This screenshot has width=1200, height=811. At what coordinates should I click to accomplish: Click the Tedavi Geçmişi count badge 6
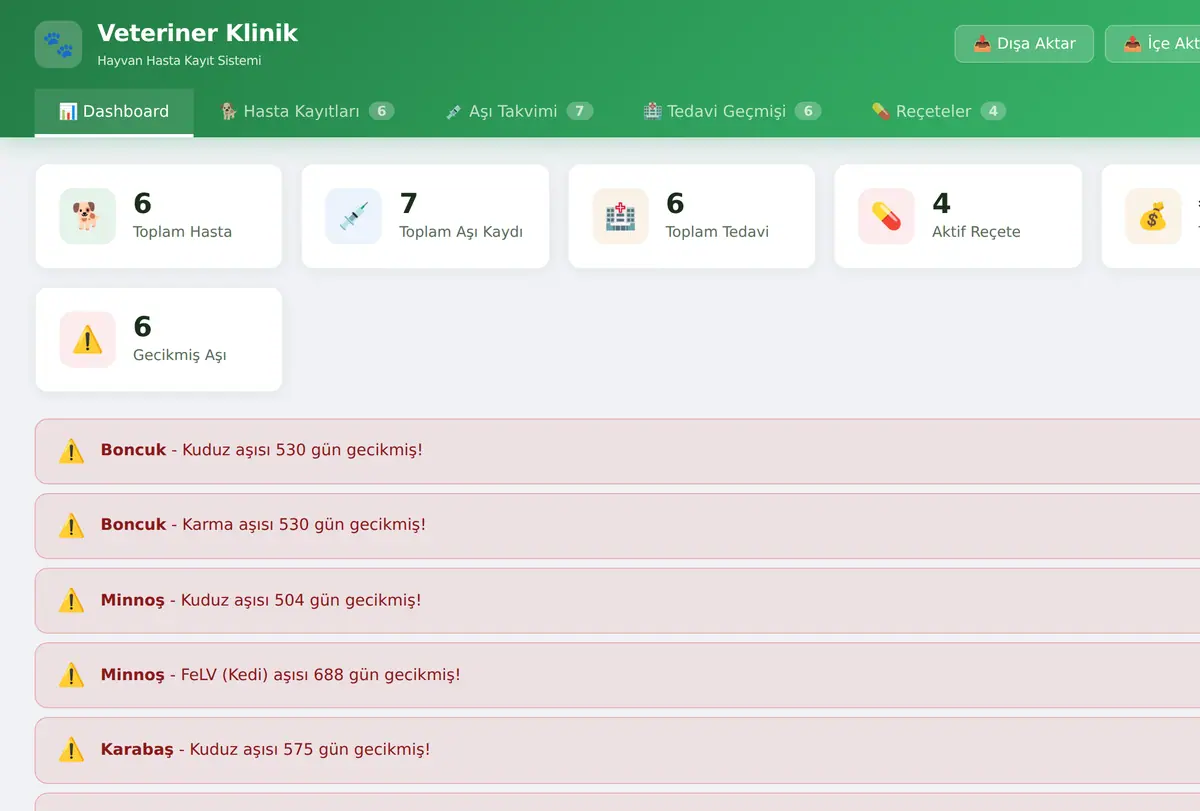pos(808,111)
